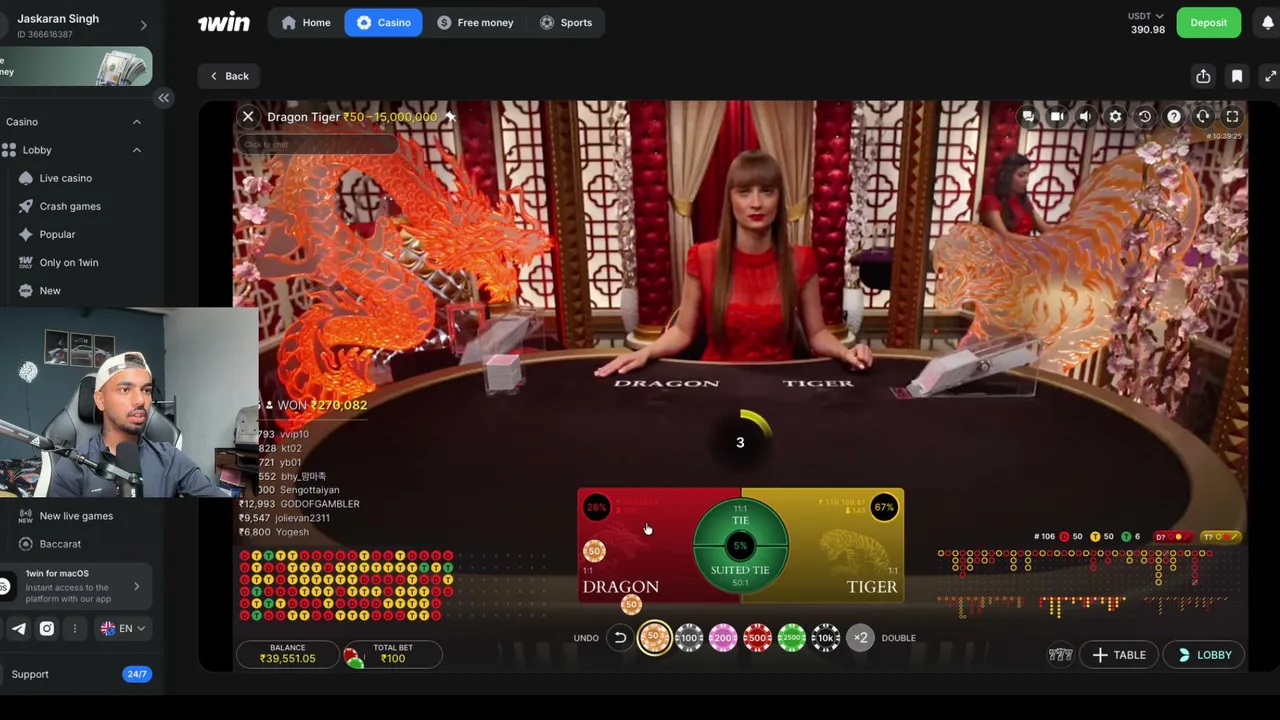Return to LOBBY from game
1280x720 pixels.
coord(1204,655)
